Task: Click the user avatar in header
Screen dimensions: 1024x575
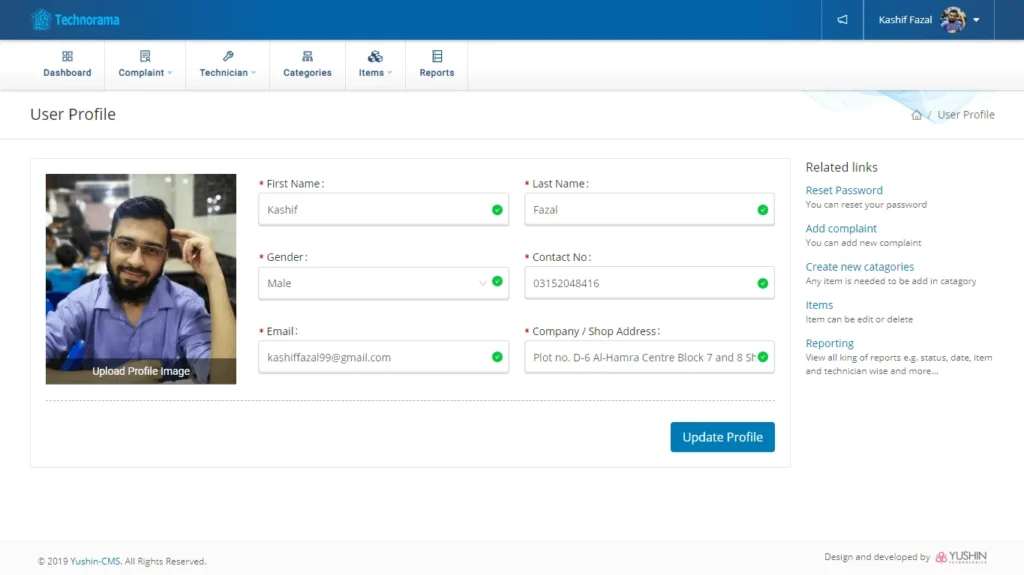Action: (x=953, y=20)
